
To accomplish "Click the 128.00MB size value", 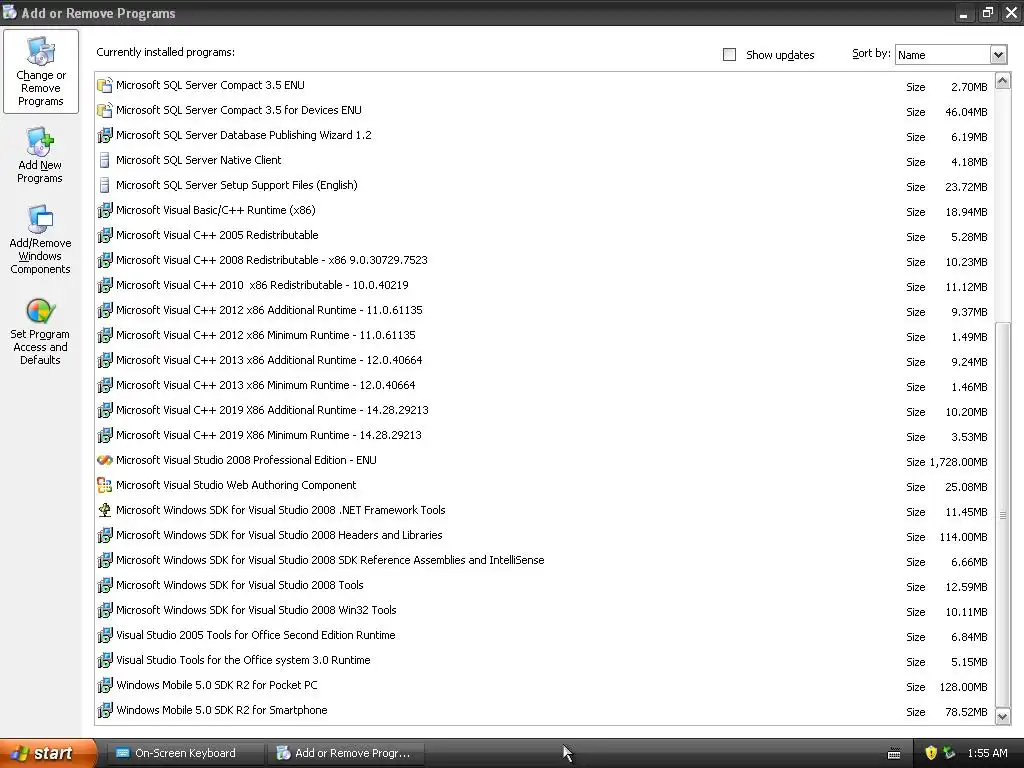I will [963, 687].
